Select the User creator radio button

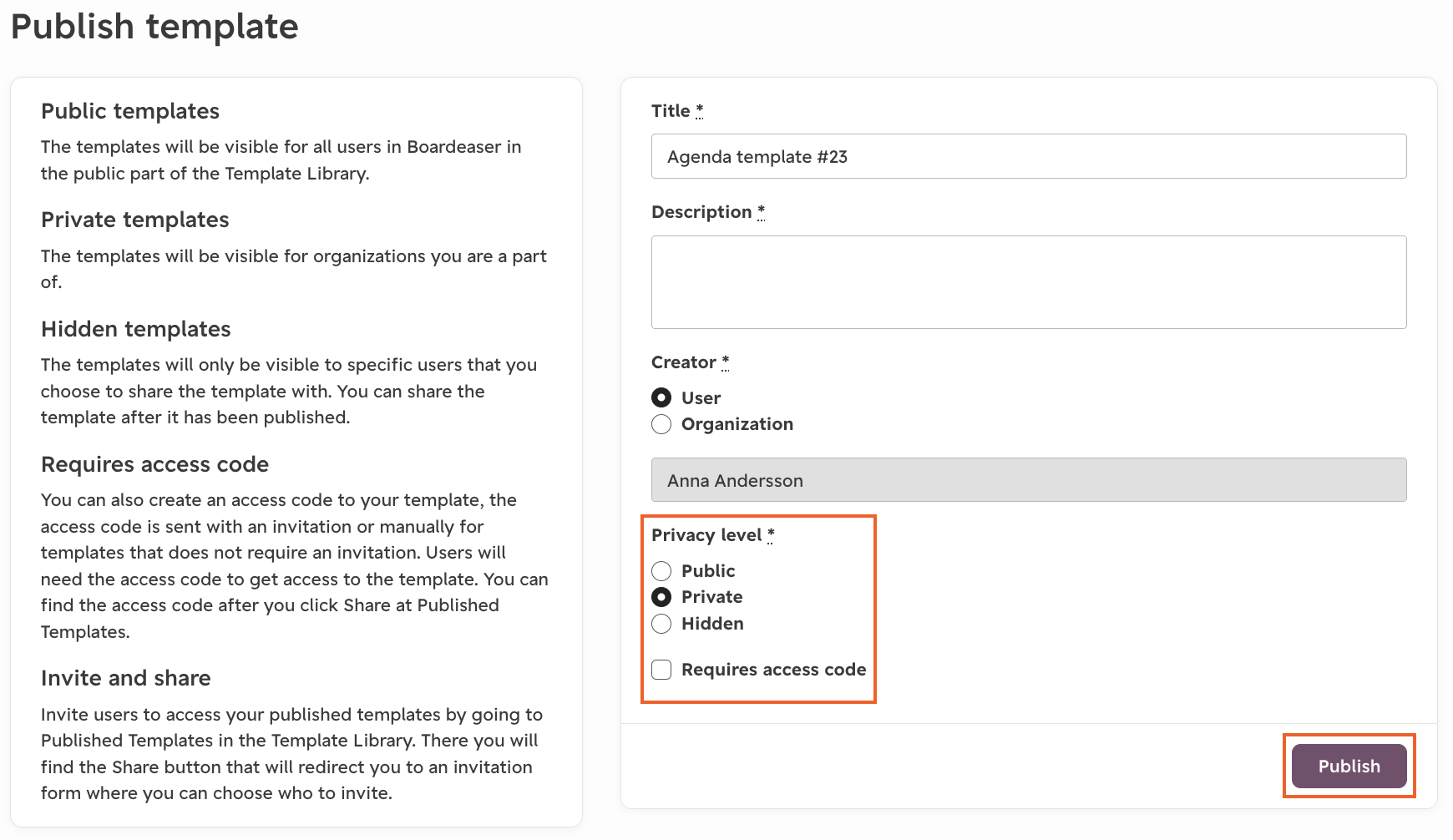click(x=661, y=397)
